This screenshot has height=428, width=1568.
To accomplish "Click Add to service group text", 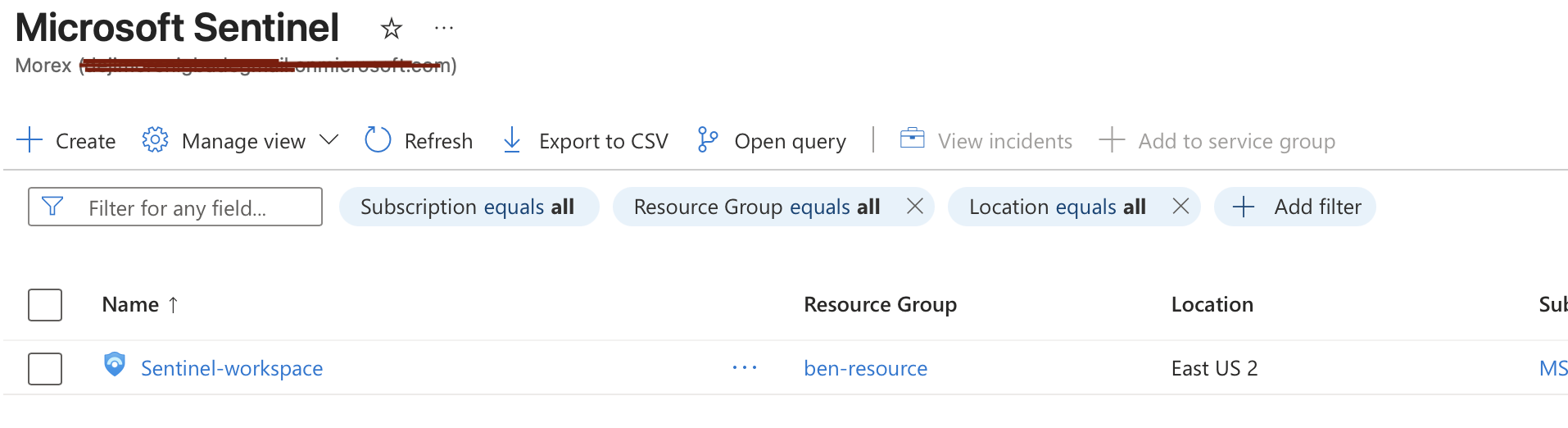I will pyautogui.click(x=1236, y=142).
